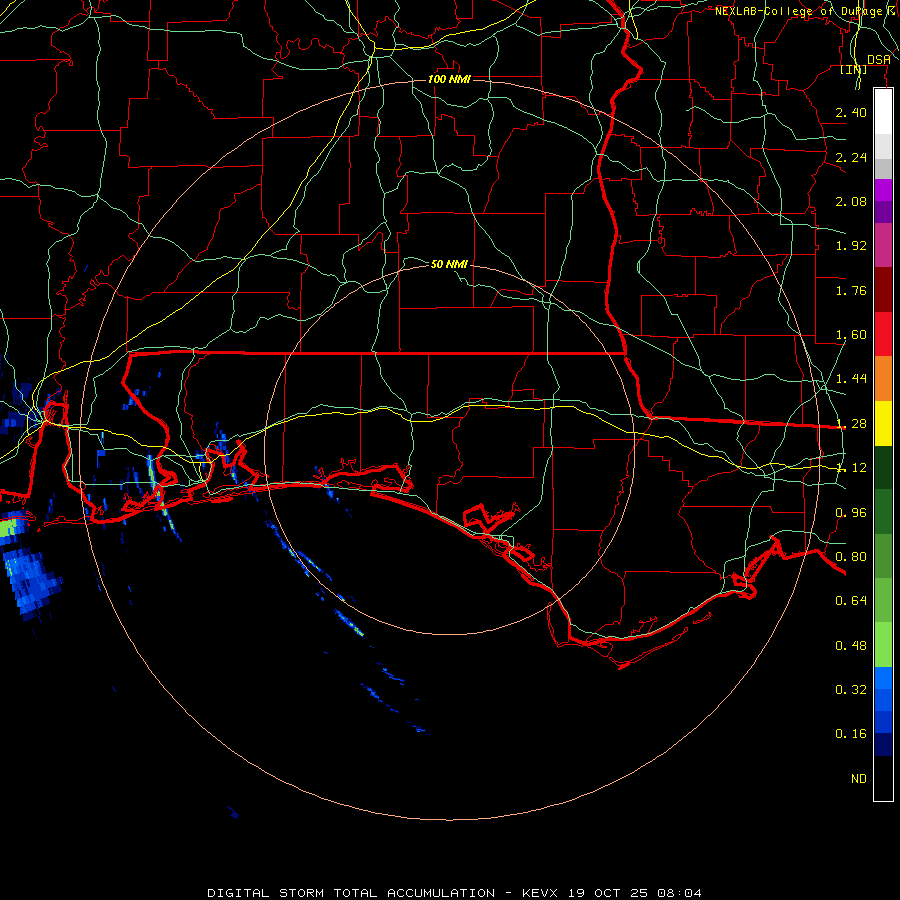Click the 19 OCT 25 date text

609,893
